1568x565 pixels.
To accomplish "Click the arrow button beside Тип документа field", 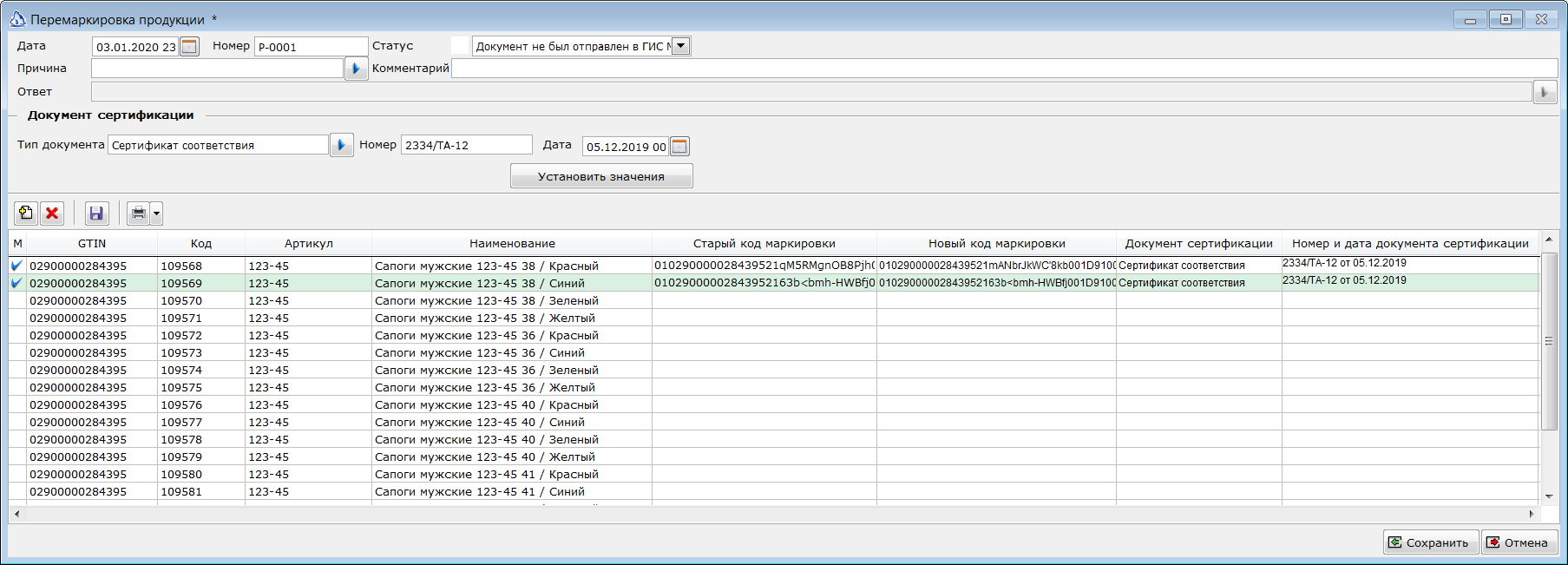I will point(341,145).
